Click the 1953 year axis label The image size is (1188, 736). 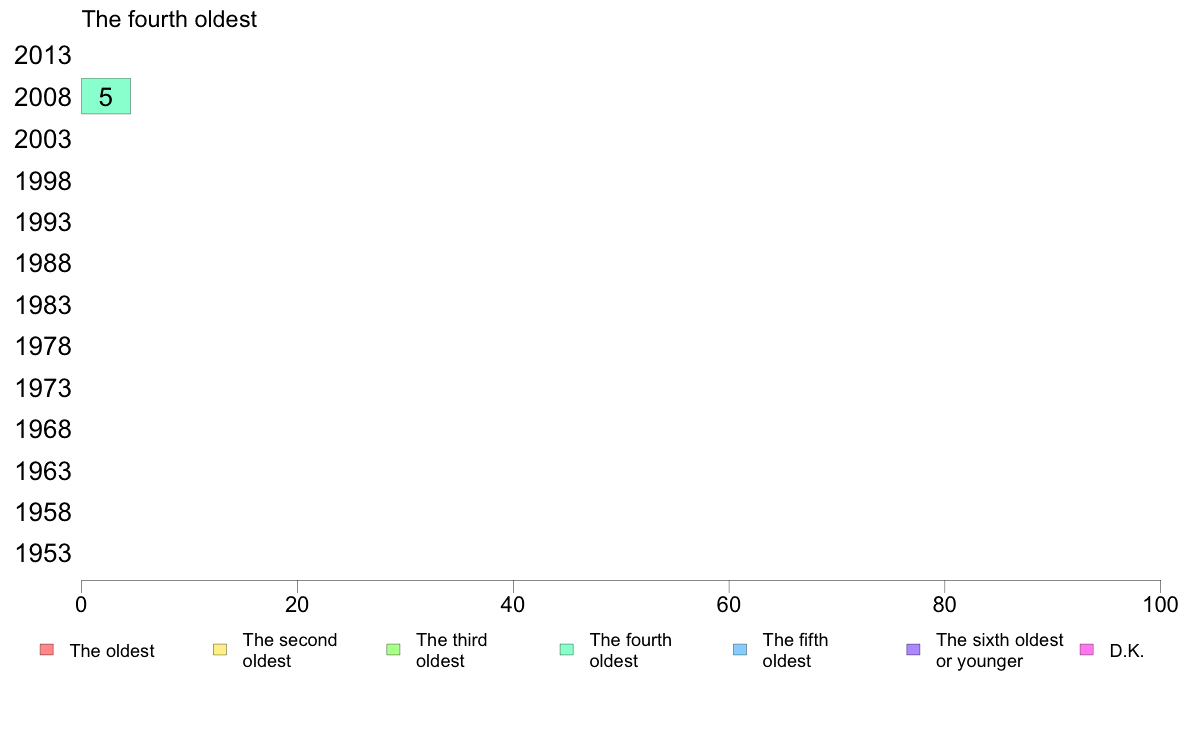43,554
